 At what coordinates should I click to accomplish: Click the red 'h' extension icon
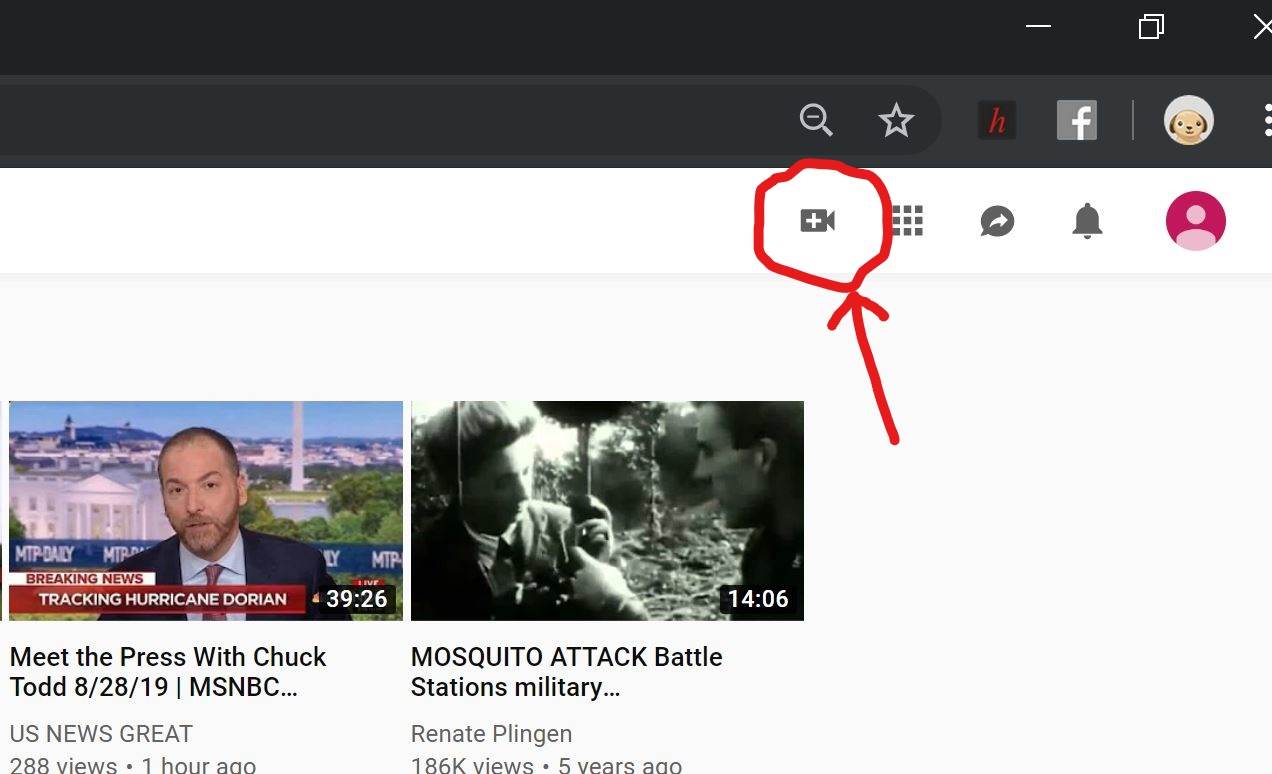(996, 119)
